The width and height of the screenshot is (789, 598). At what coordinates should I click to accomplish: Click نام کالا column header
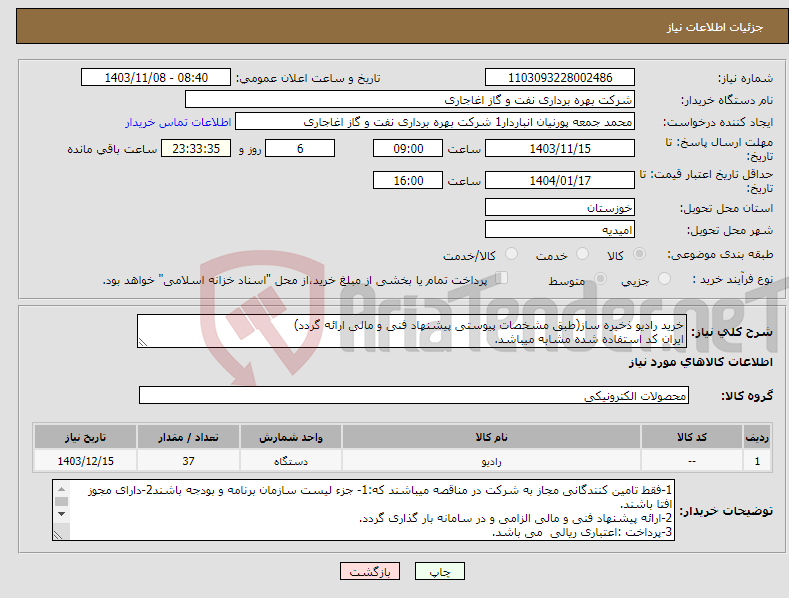coord(491,437)
